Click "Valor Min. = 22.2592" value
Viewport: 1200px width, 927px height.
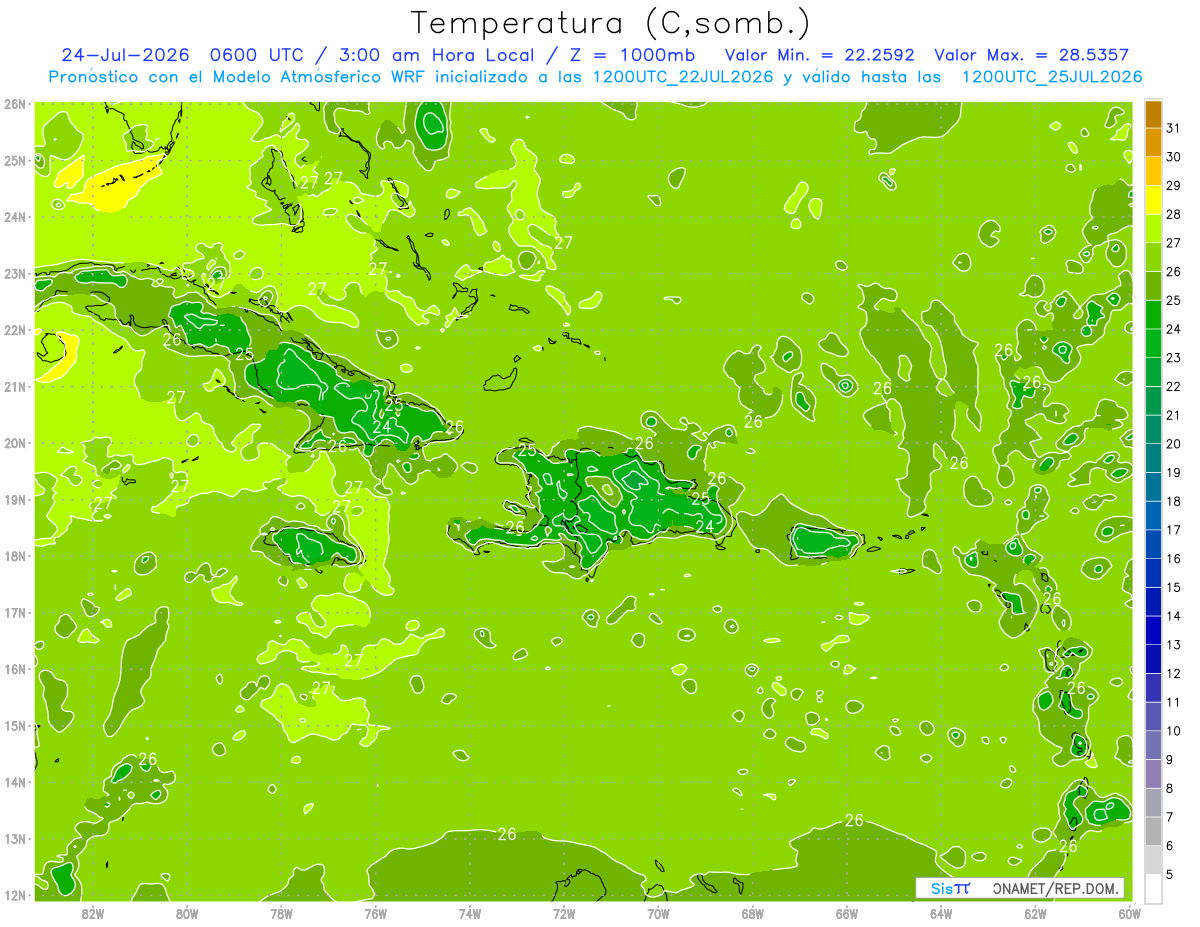[819, 55]
